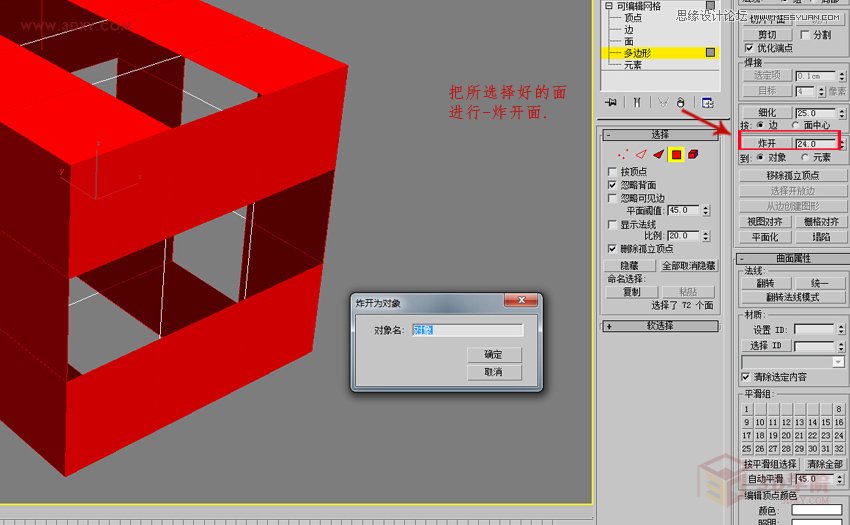The width and height of the screenshot is (850, 525).
Task: Collapse the 曲面属性 rollout
Action: coord(793,258)
